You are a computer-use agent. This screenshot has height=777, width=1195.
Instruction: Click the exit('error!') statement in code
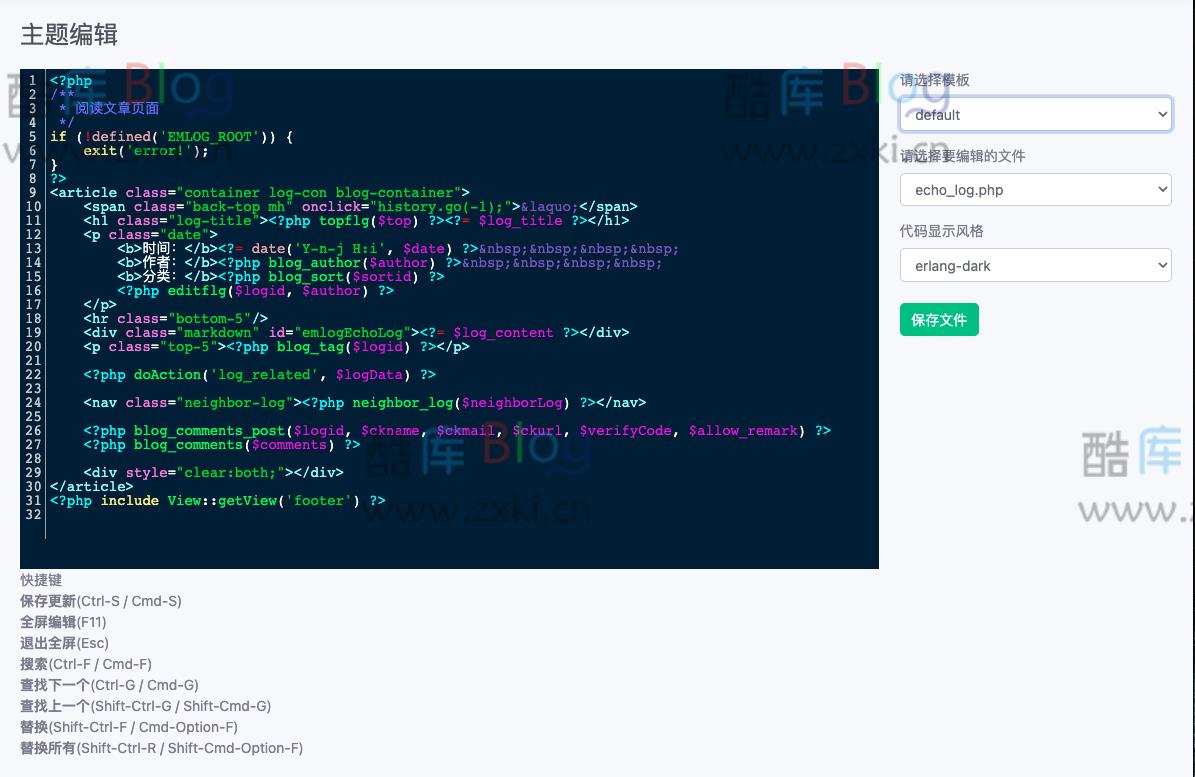coord(146,151)
